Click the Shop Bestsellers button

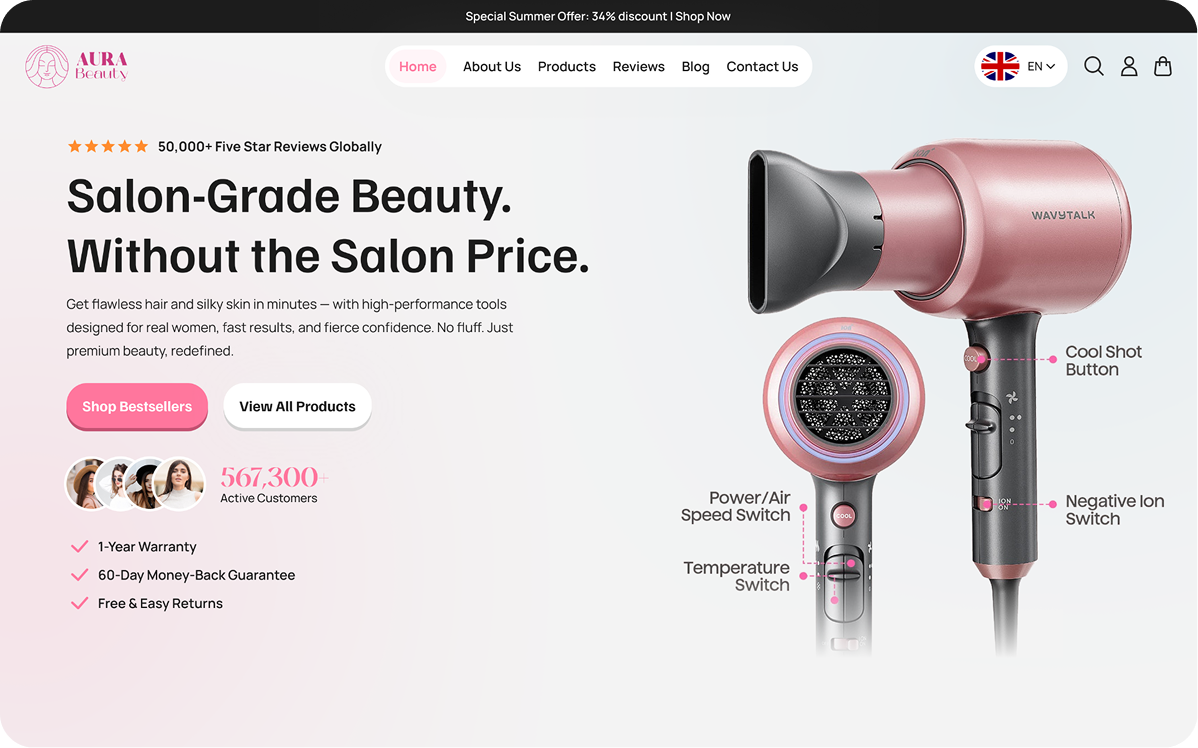[137, 406]
